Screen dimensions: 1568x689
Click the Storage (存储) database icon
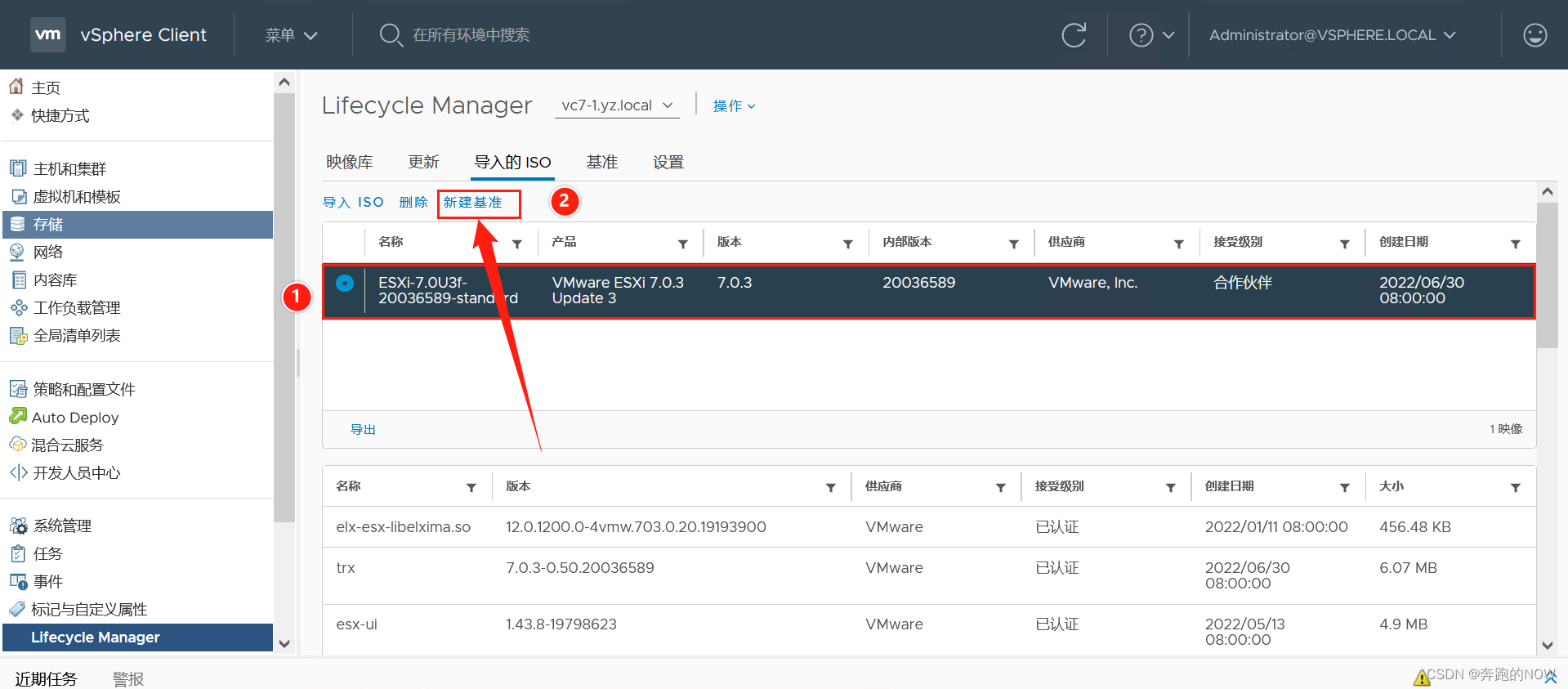(18, 224)
